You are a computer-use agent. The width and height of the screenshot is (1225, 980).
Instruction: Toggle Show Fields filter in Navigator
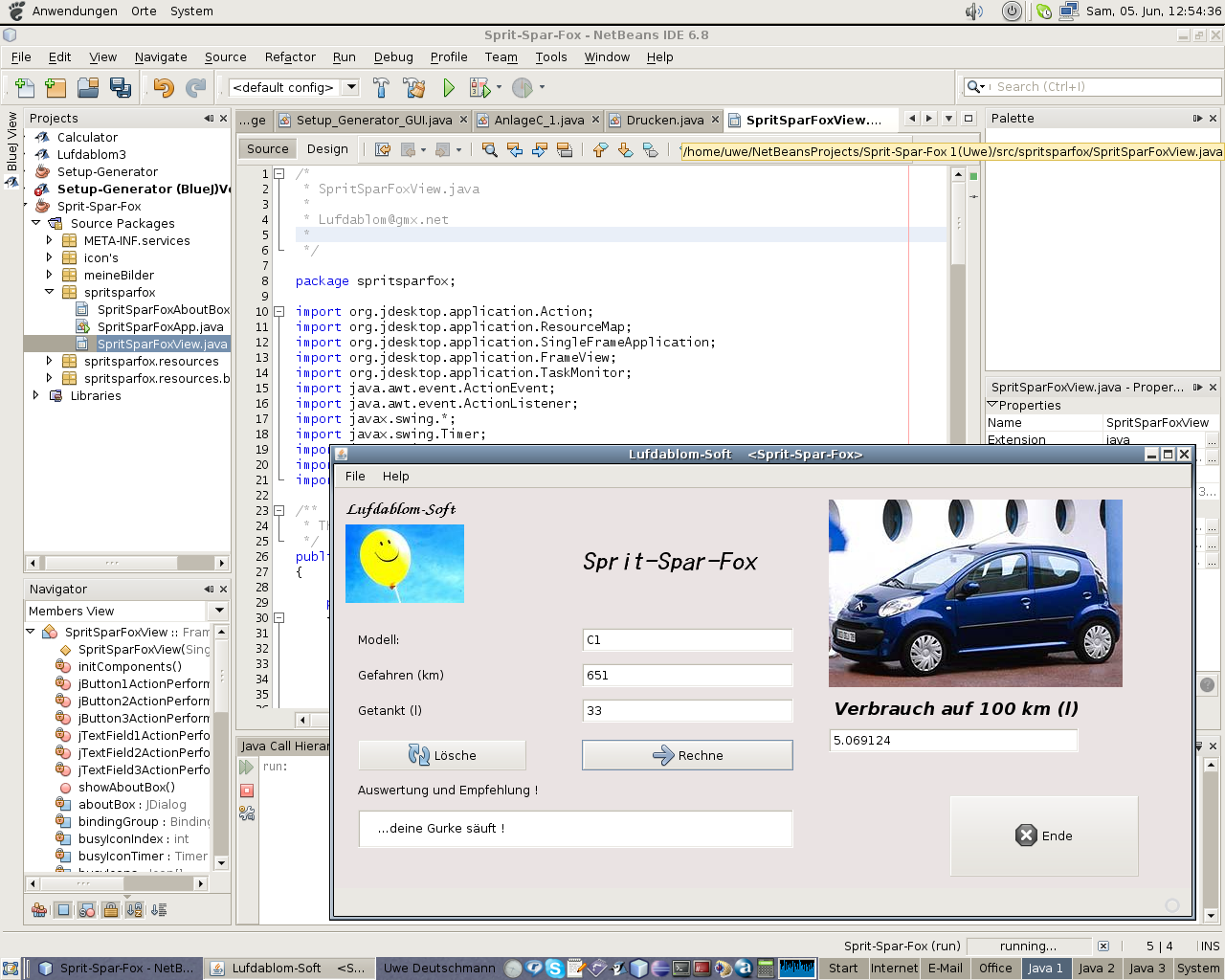pyautogui.click(x=63, y=909)
